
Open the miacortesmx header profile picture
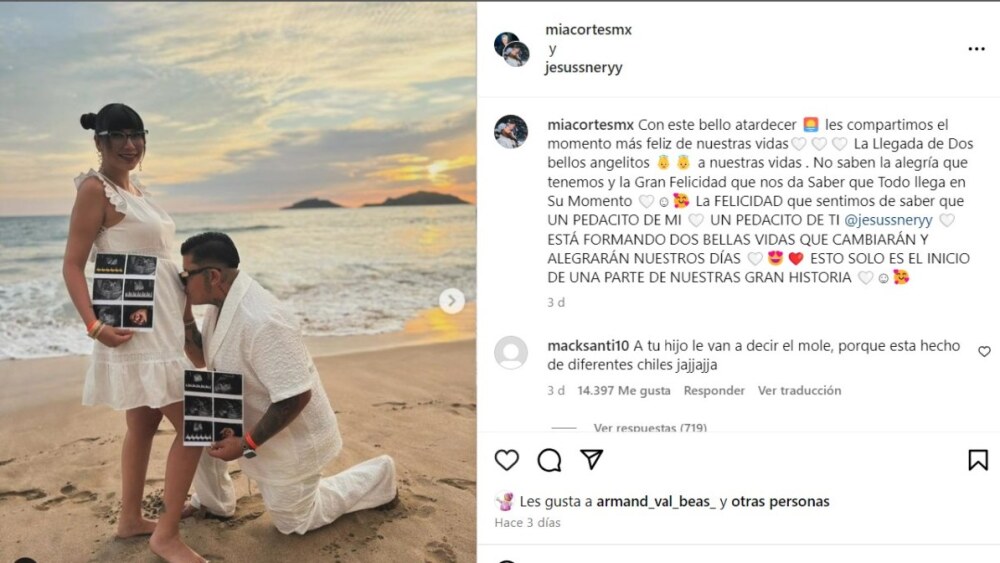click(511, 49)
